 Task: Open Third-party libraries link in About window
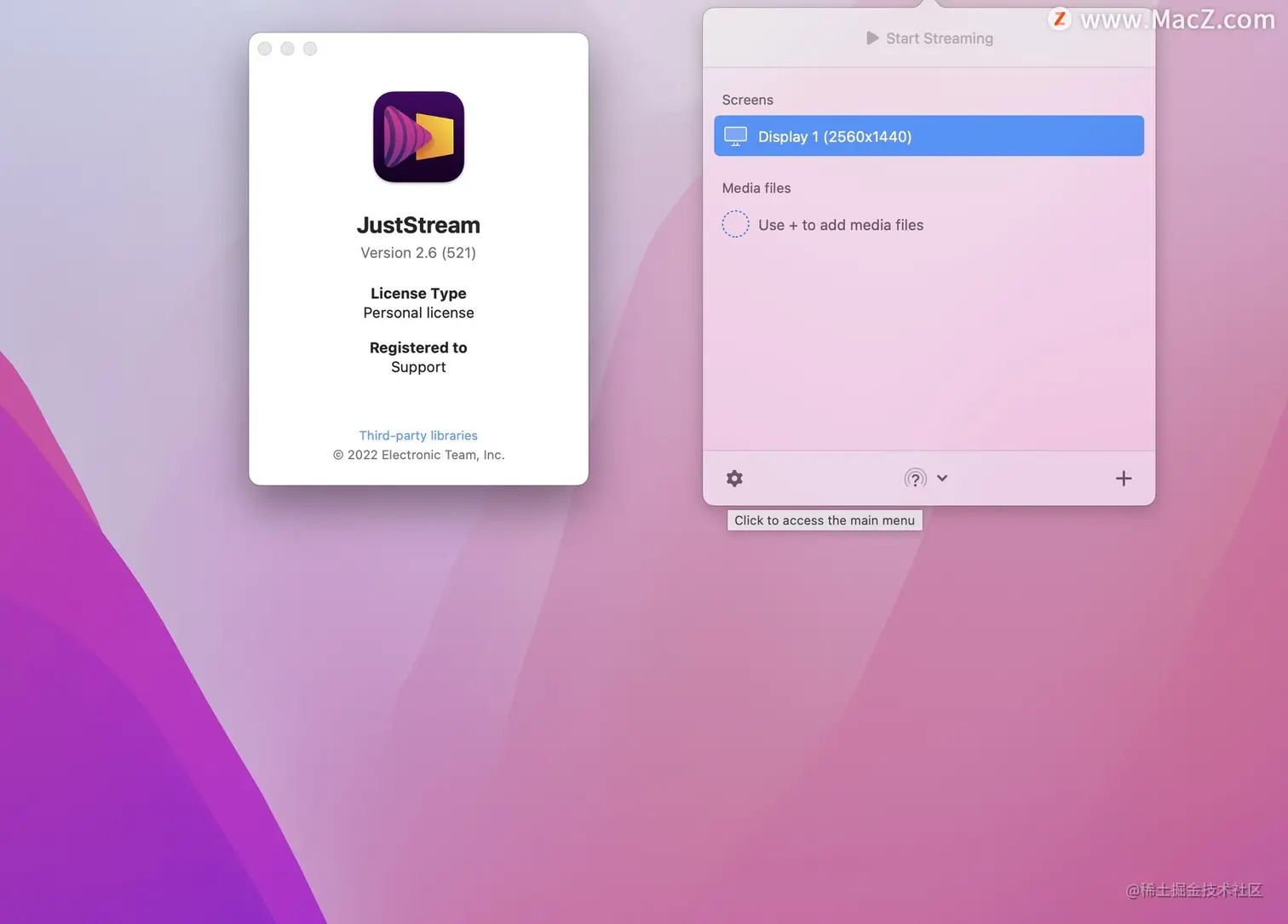[x=418, y=435]
